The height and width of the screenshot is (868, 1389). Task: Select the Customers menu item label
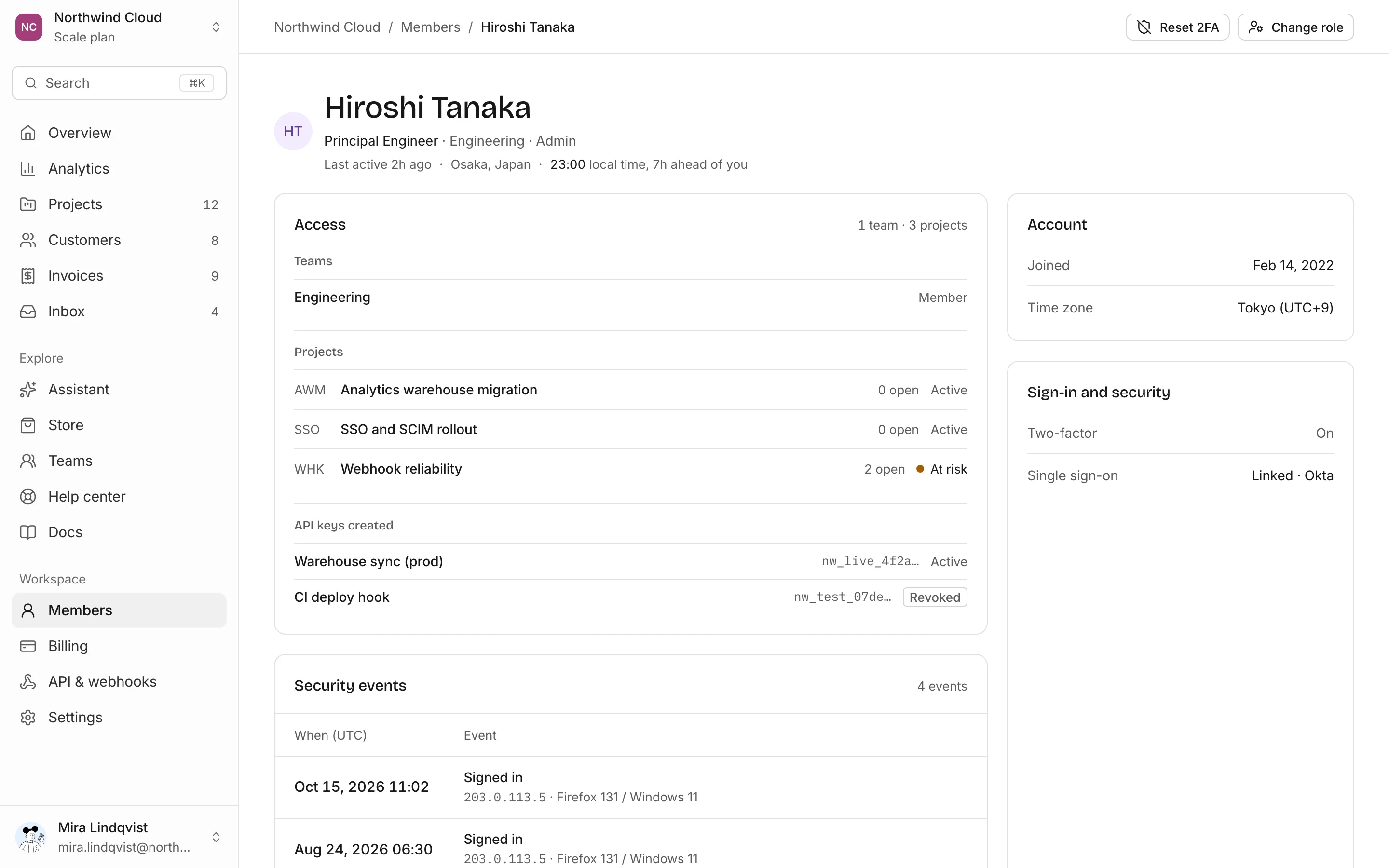click(x=84, y=240)
